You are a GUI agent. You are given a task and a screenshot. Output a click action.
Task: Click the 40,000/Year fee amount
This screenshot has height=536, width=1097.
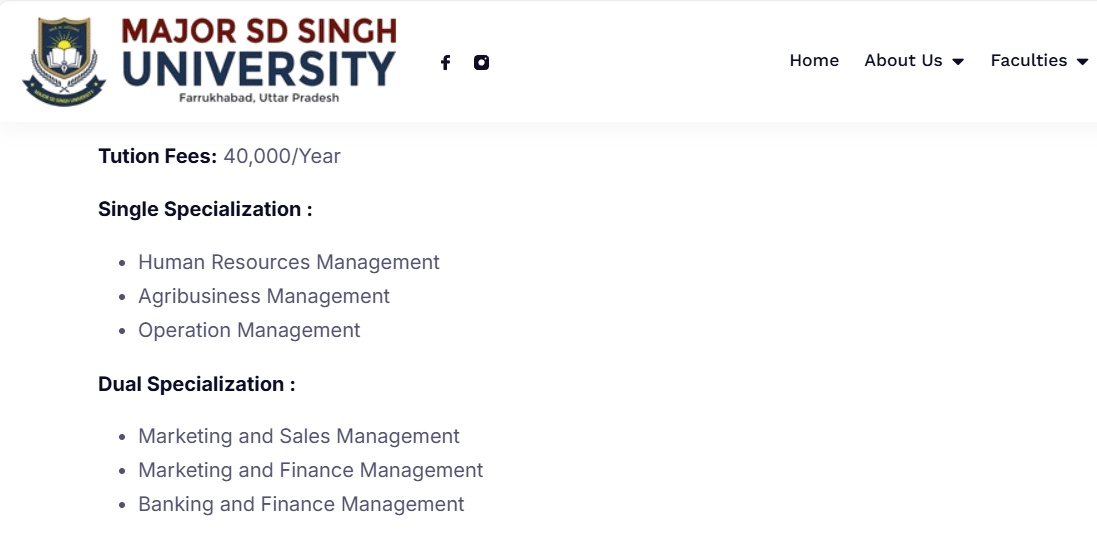click(x=282, y=156)
